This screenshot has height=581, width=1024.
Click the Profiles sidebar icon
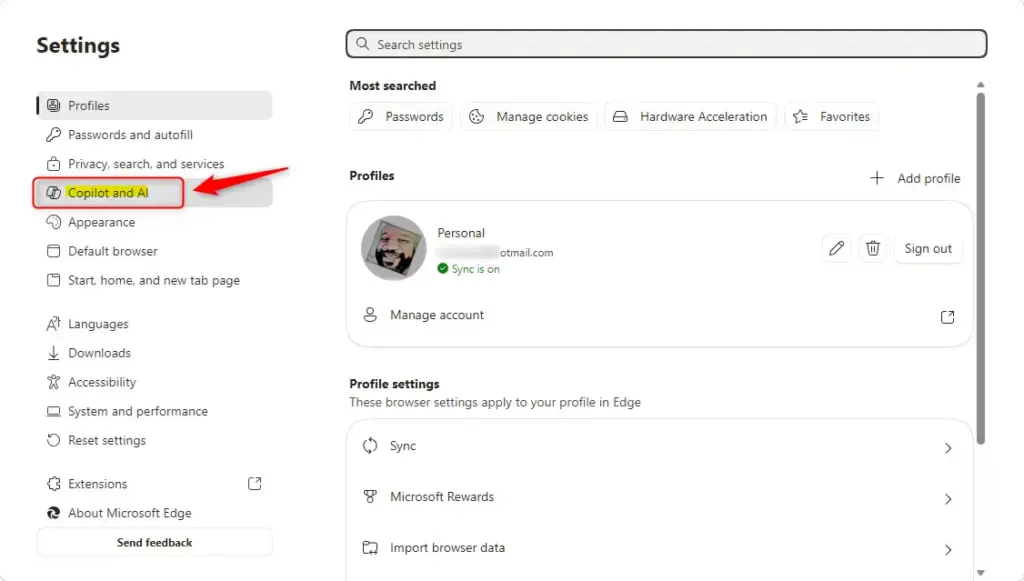tap(54, 105)
